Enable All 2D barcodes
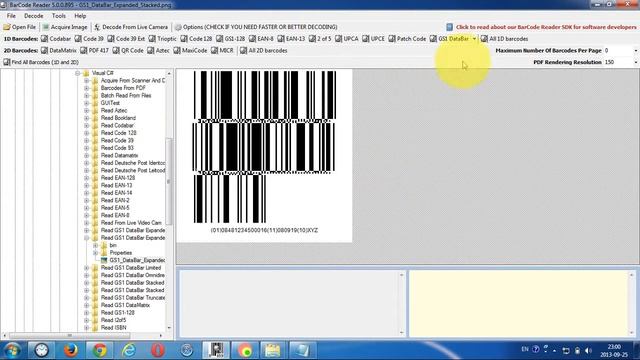The width and height of the screenshot is (640, 360). 264,51
